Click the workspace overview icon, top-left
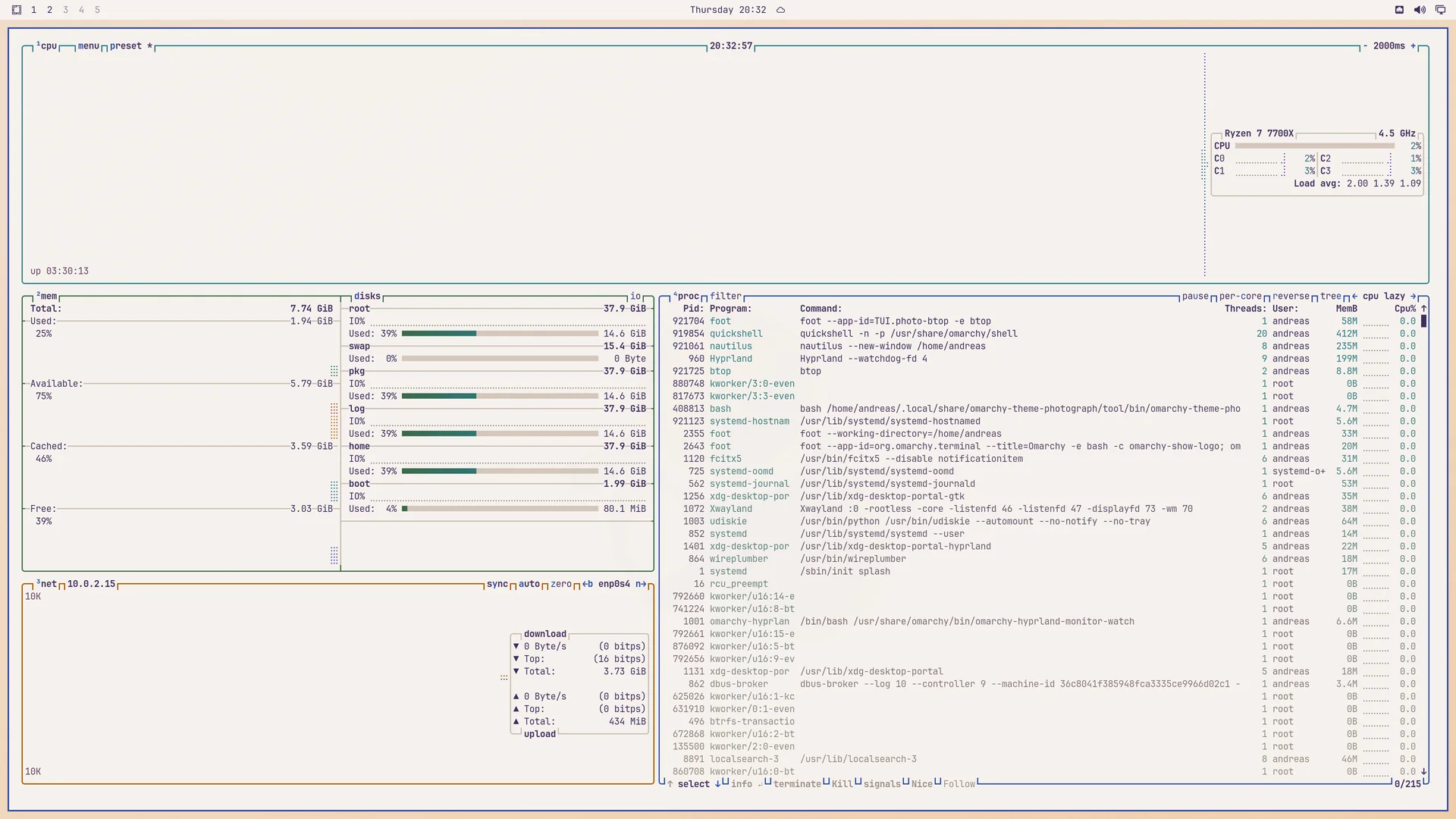Screen dimensions: 1456x819 pyautogui.click(x=16, y=10)
